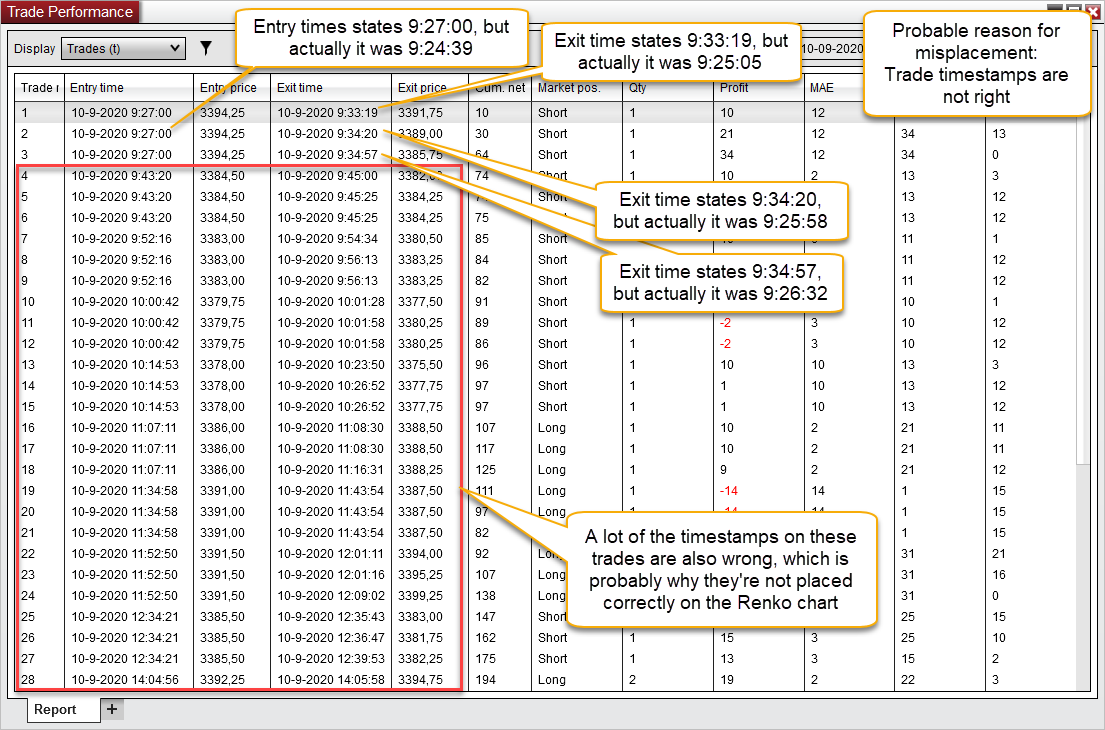Switch to the Report tab
Image resolution: width=1105 pixels, height=730 pixels.
click(x=62, y=709)
